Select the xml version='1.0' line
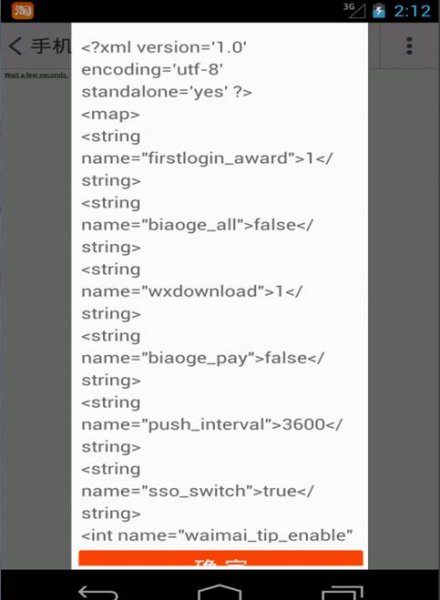The image size is (440, 600). pyautogui.click(x=164, y=47)
